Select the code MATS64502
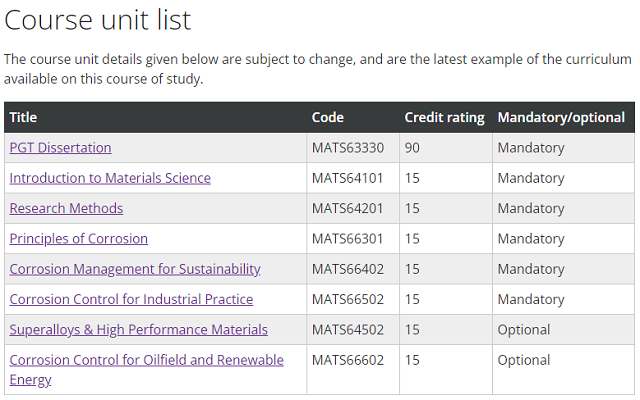This screenshot has height=400, width=640. click(348, 330)
